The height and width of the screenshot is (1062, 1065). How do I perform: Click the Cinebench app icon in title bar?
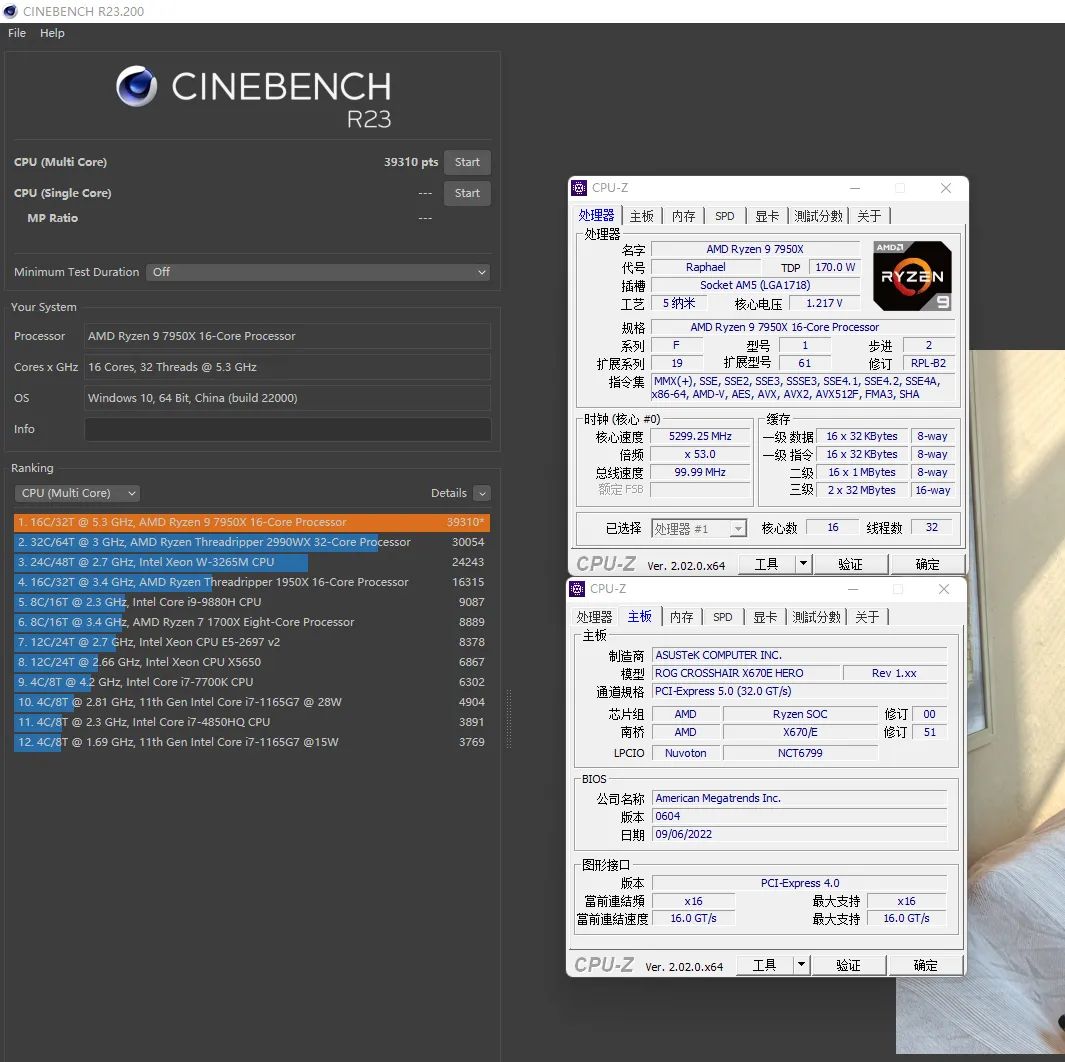[10, 11]
